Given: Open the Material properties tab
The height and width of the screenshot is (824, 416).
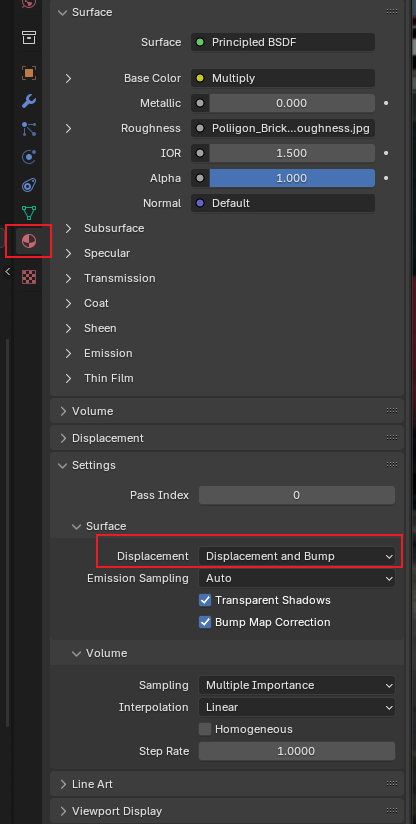Looking at the screenshot, I should point(28,242).
